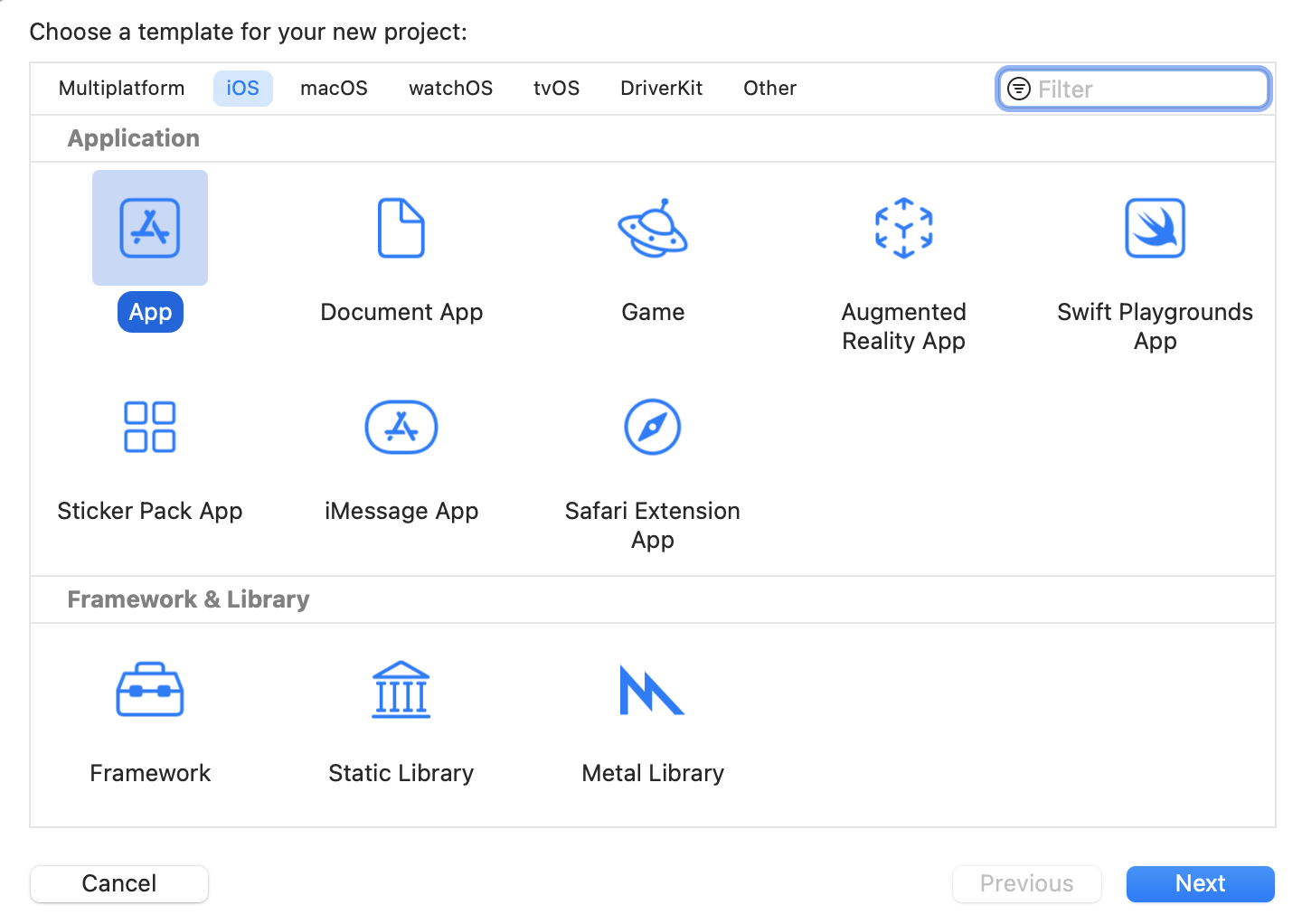Open the filter options icon
The image size is (1302, 924).
click(x=1019, y=89)
